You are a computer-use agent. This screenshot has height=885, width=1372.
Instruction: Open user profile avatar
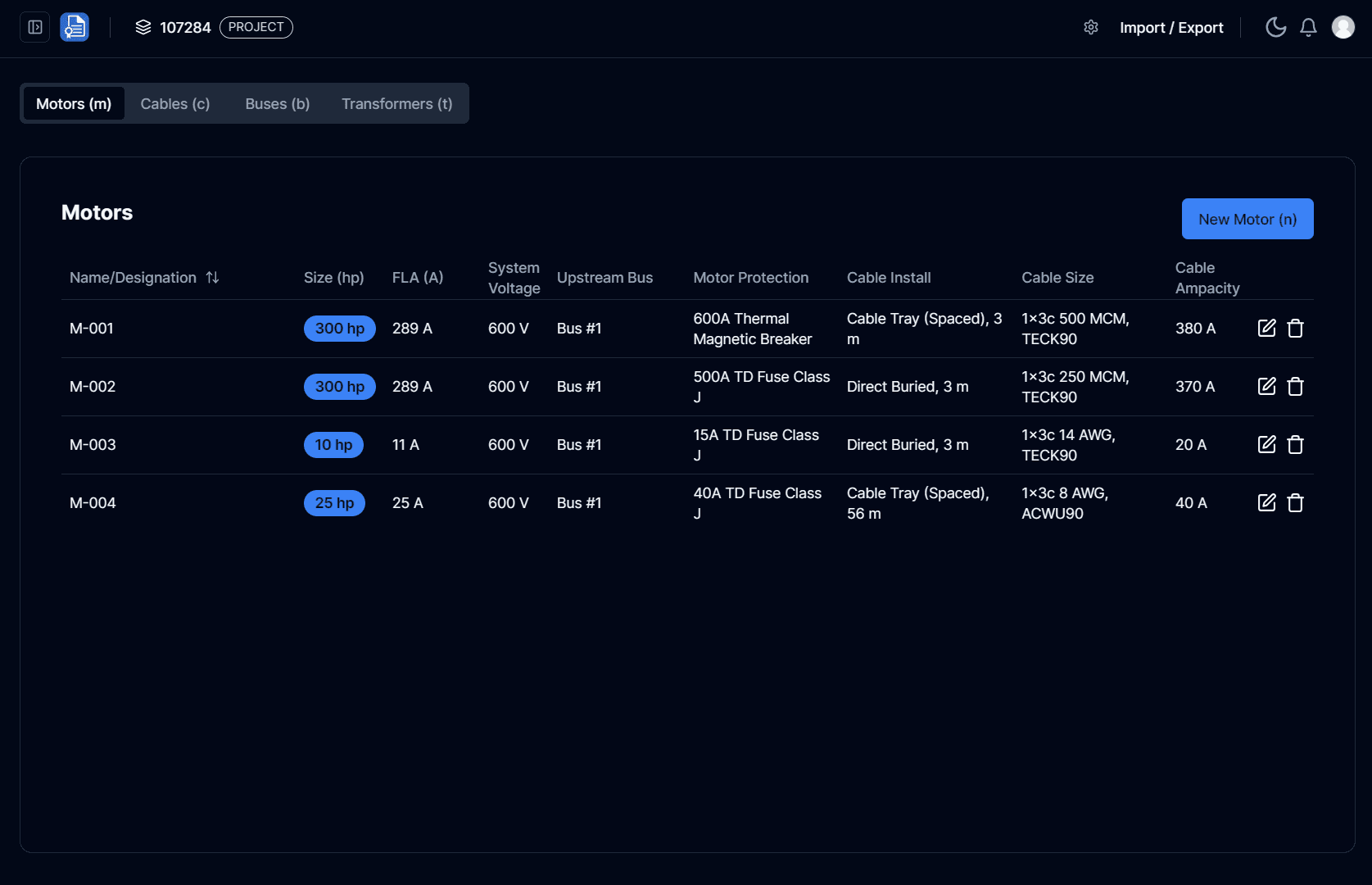click(1343, 27)
